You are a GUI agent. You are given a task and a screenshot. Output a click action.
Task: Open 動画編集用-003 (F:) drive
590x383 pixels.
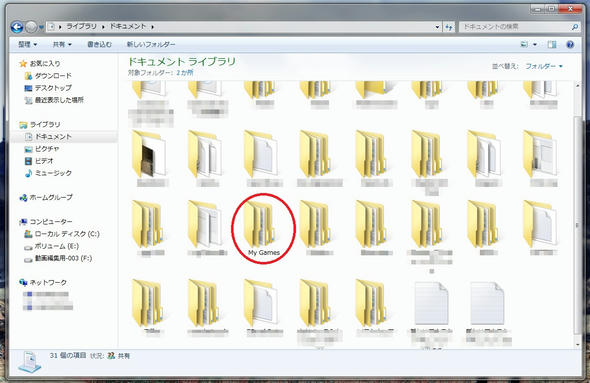click(x=63, y=258)
